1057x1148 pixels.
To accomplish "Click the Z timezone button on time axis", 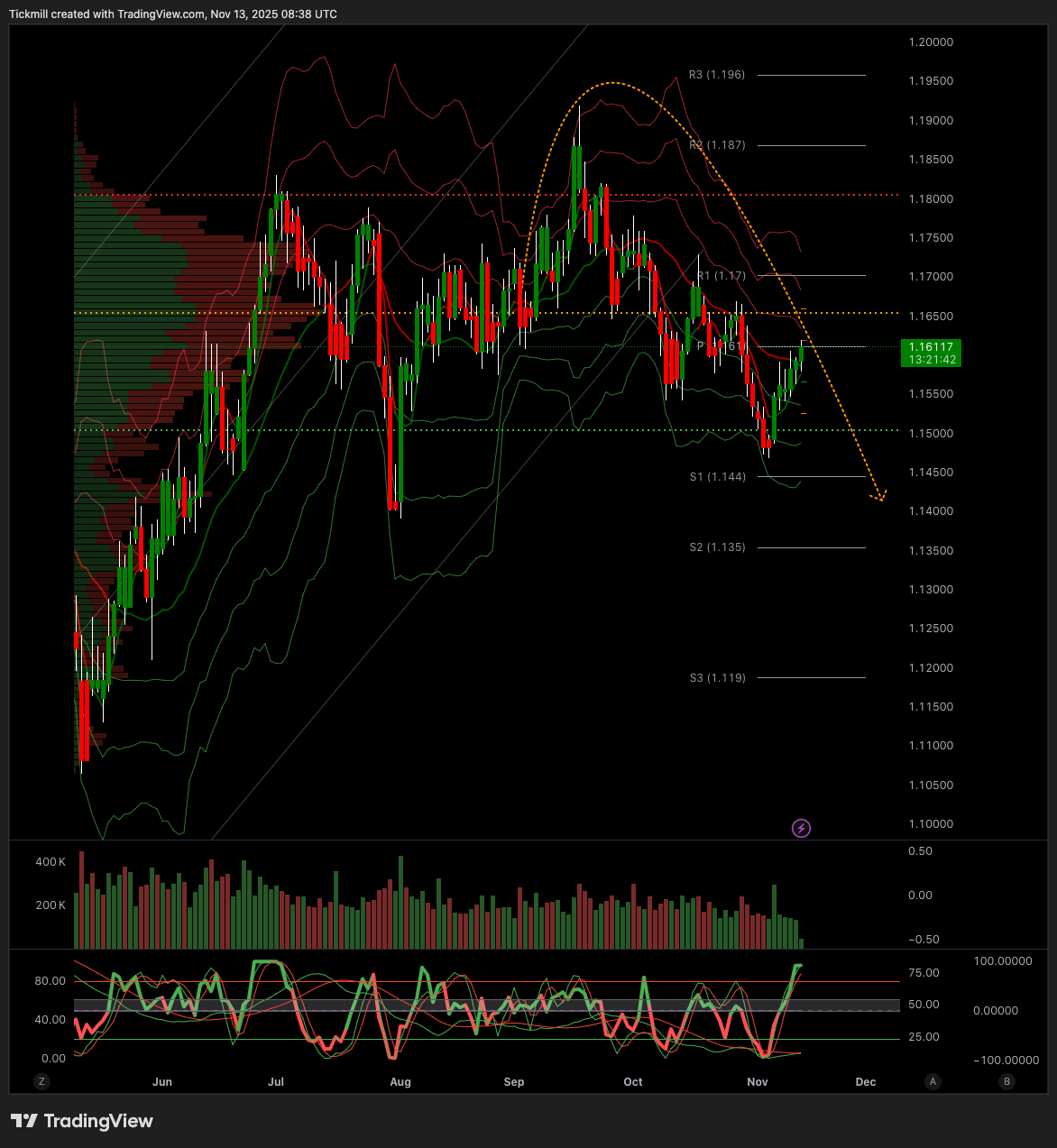I will click(41, 1081).
